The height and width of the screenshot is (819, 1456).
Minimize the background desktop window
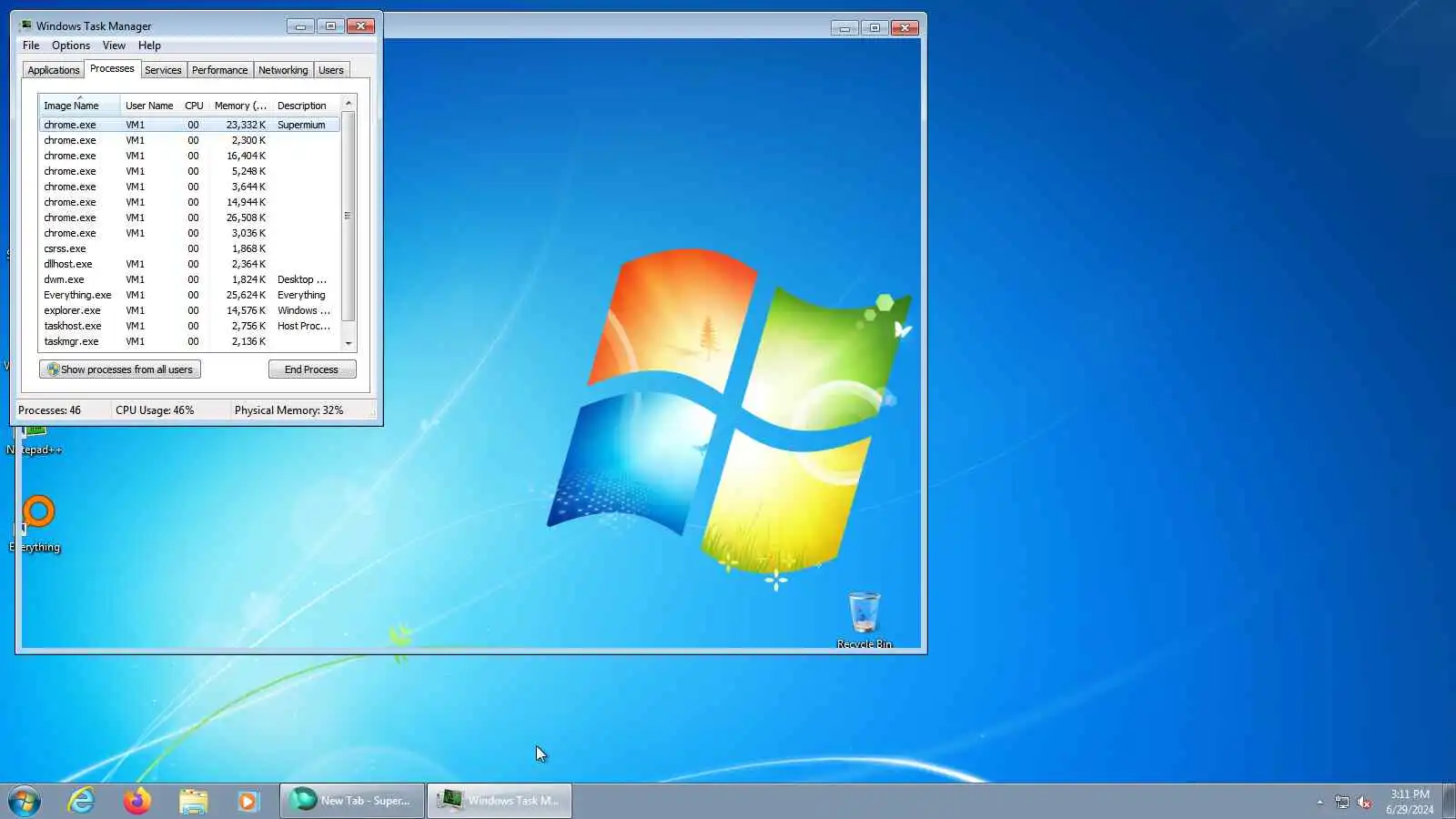coord(844,28)
